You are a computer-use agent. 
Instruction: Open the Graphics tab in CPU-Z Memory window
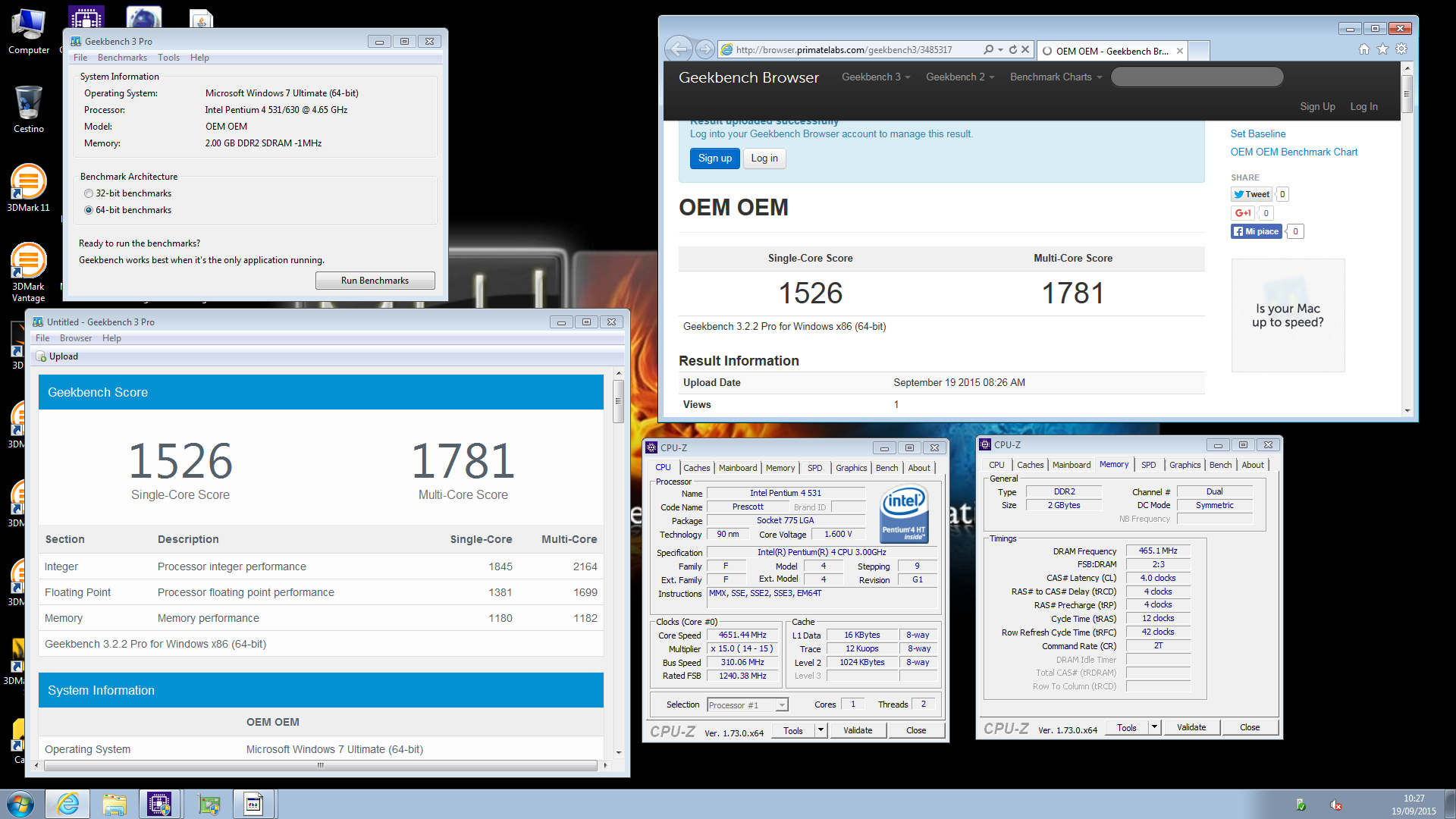1185,465
